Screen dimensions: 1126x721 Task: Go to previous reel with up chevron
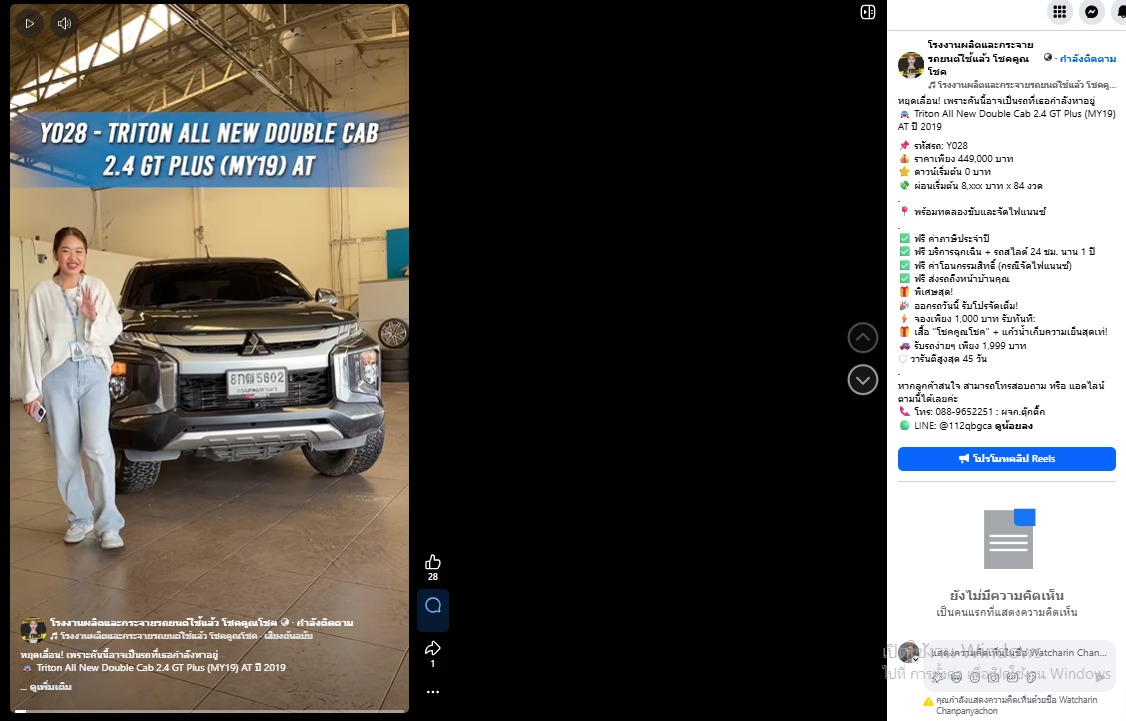tap(862, 338)
